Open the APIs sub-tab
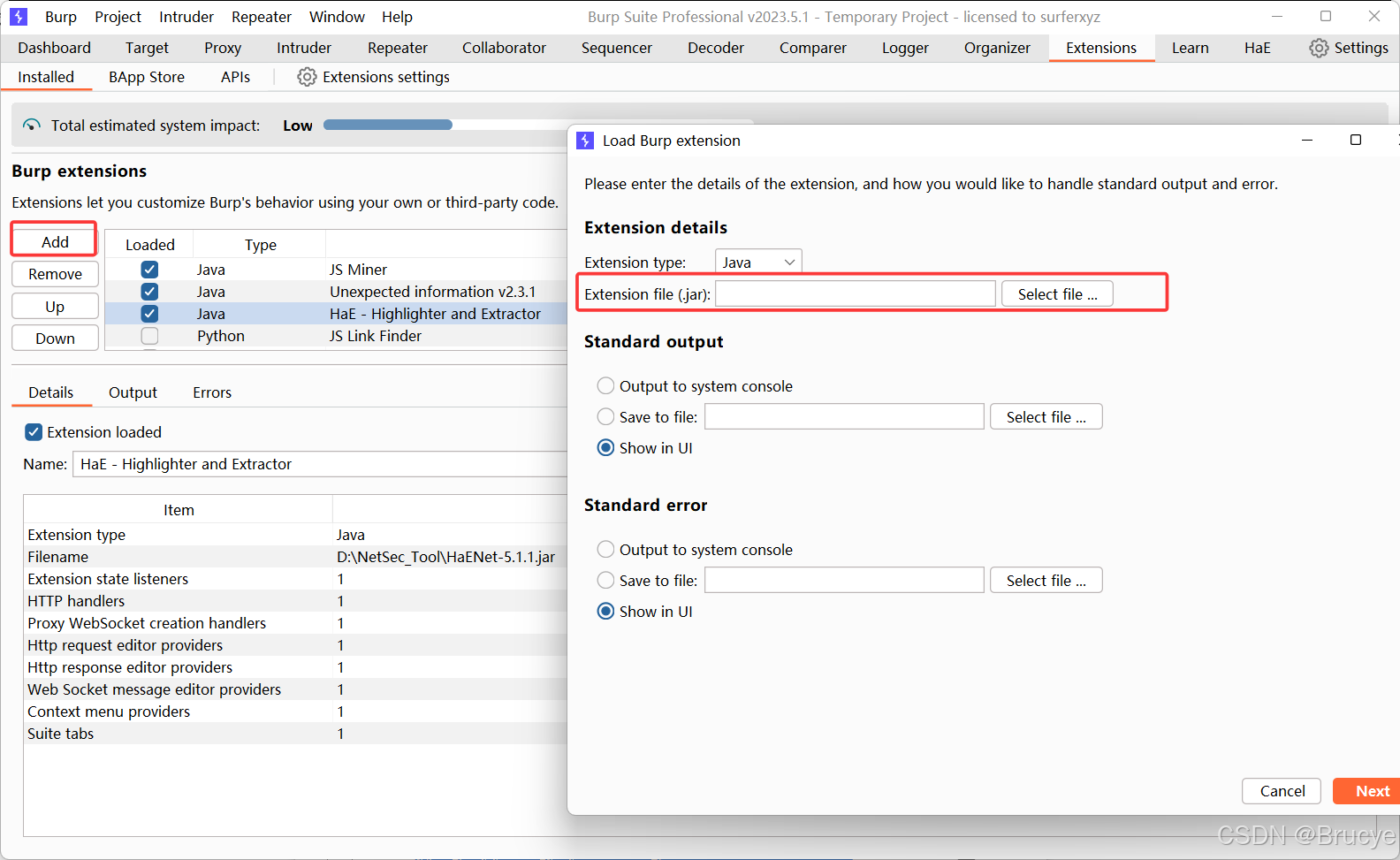This screenshot has width=1400, height=860. pyautogui.click(x=235, y=77)
